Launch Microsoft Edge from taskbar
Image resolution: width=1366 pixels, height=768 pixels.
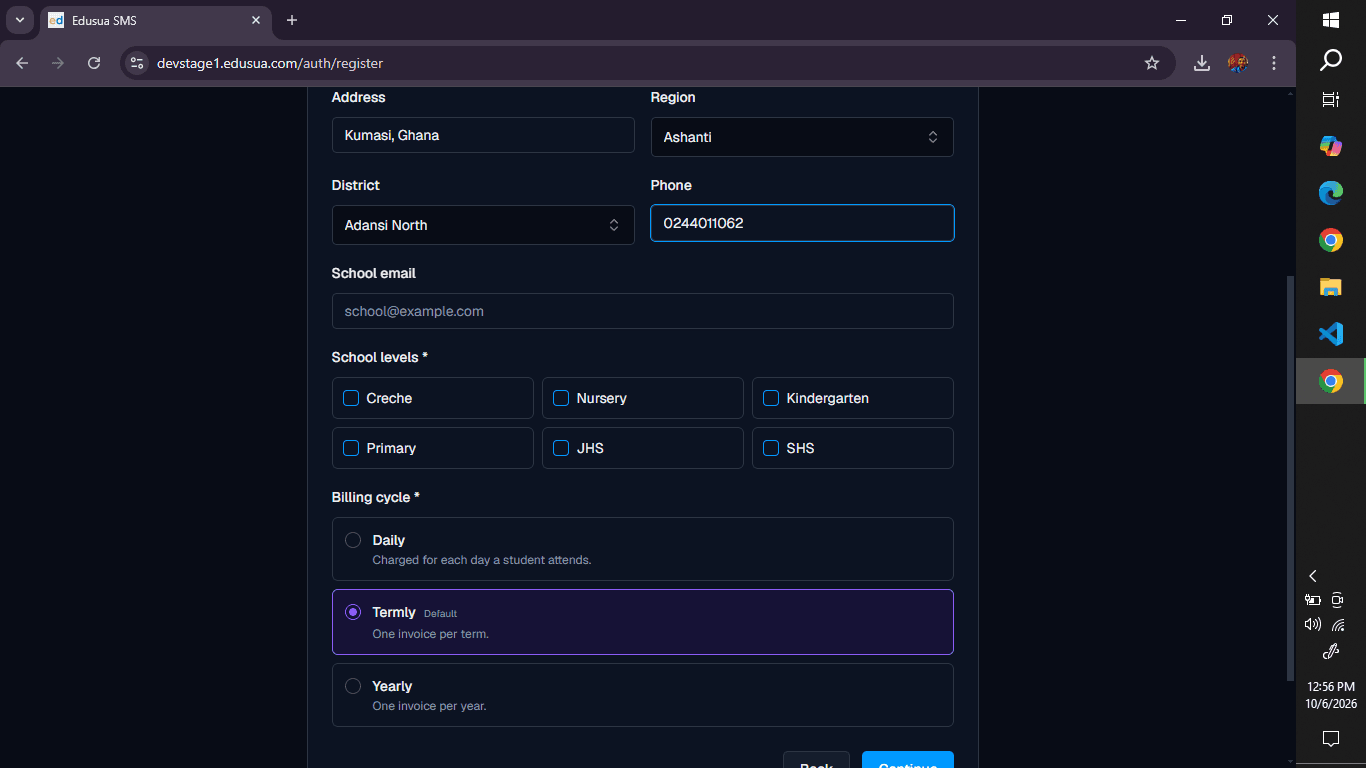click(x=1331, y=193)
